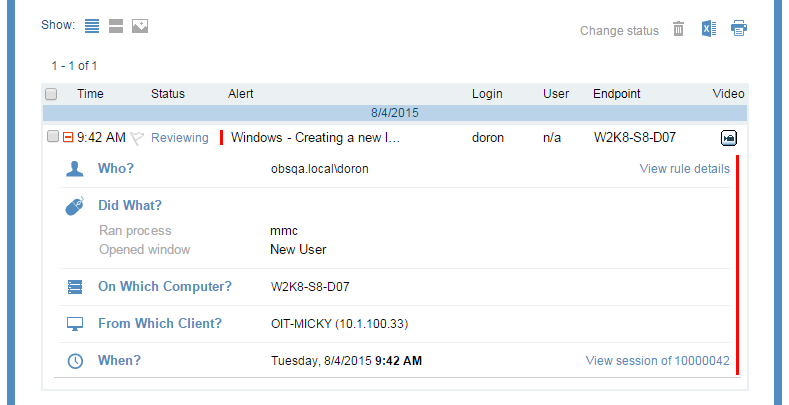
Task: Open View session of 10000042 link
Action: pyautogui.click(x=657, y=360)
